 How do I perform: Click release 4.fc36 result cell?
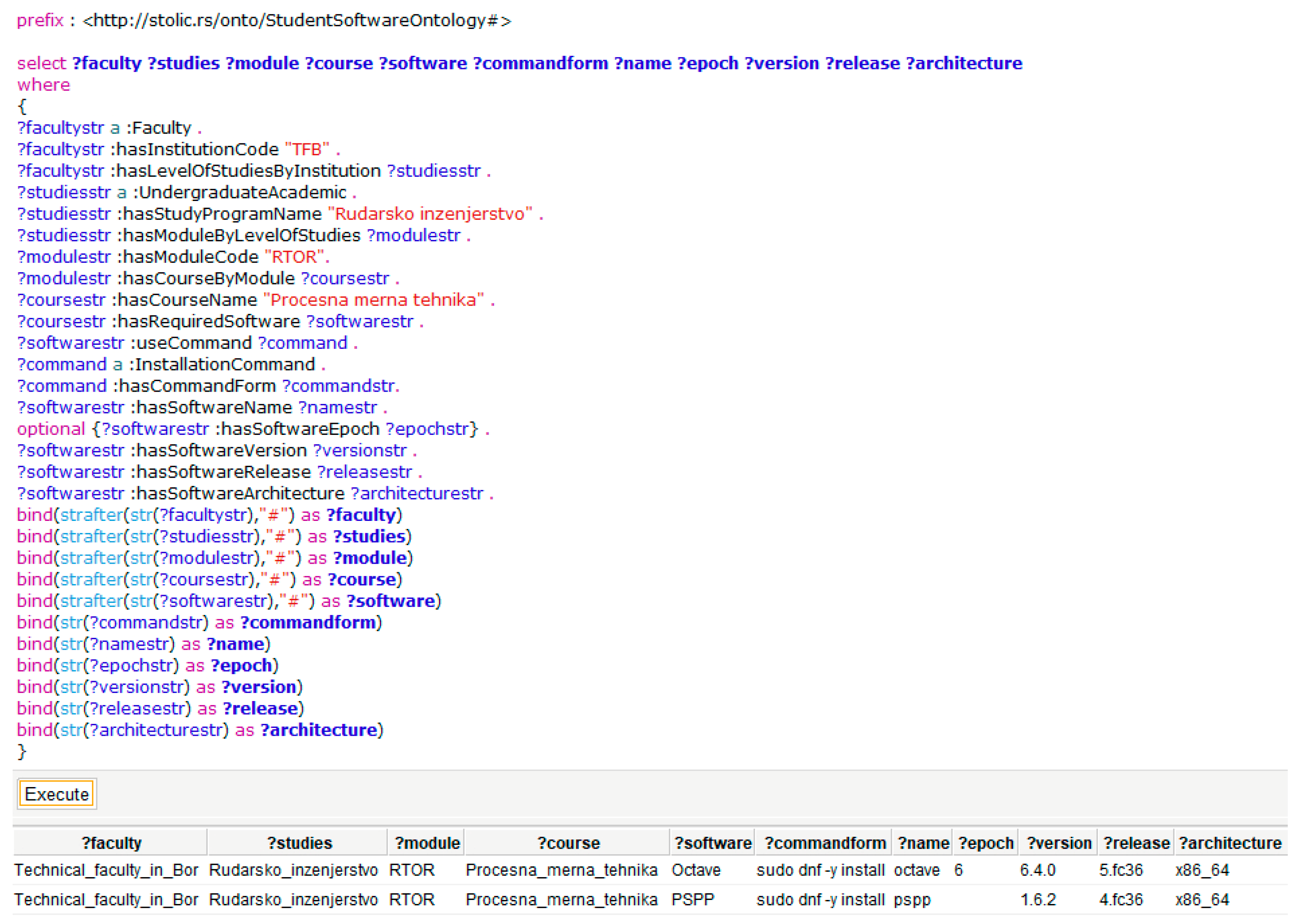[x=1120, y=900]
